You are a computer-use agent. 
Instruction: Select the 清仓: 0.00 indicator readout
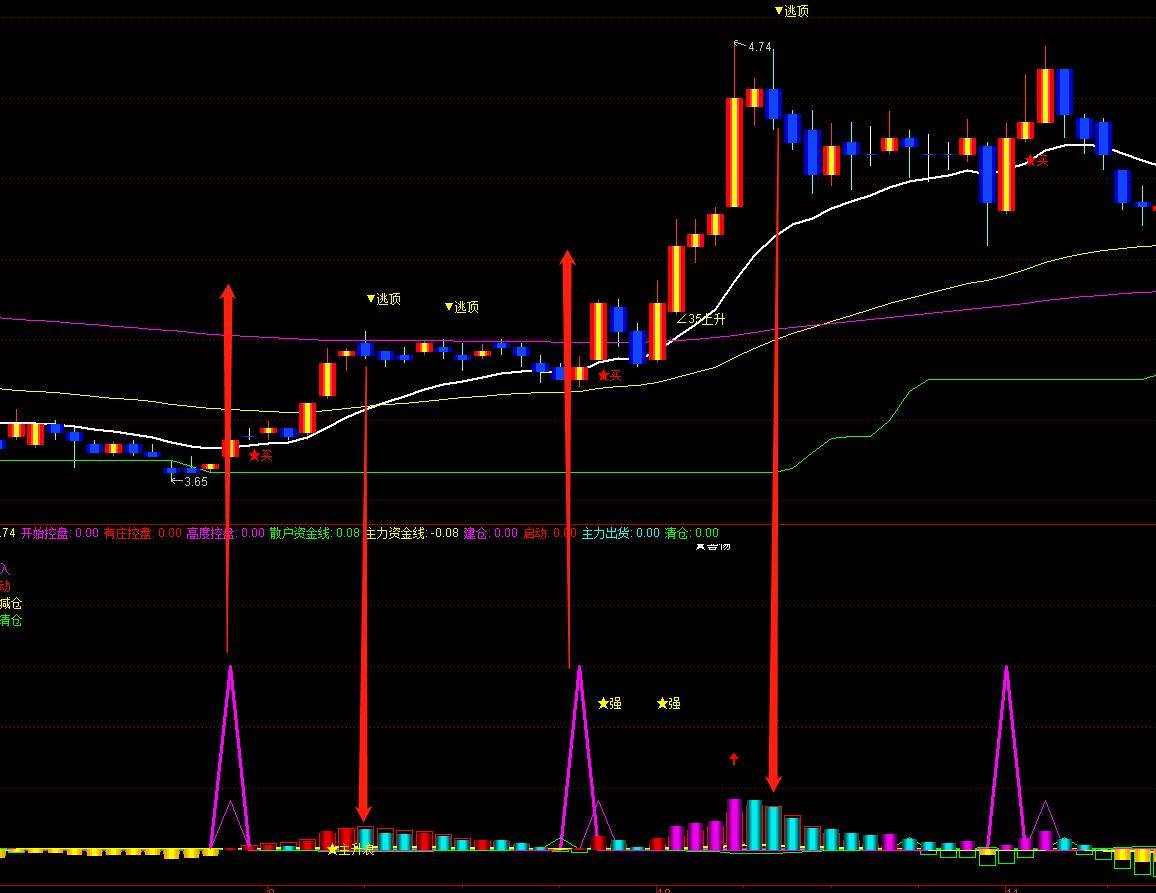(x=692, y=533)
